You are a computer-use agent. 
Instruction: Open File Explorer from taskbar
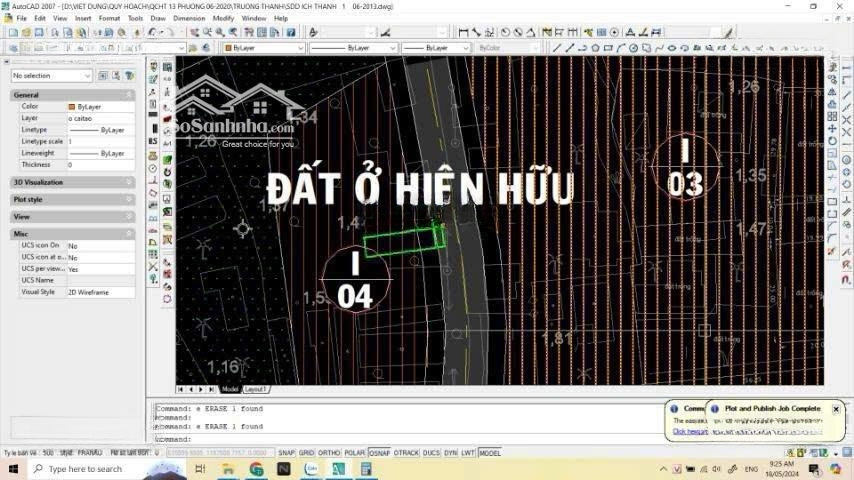click(x=228, y=469)
